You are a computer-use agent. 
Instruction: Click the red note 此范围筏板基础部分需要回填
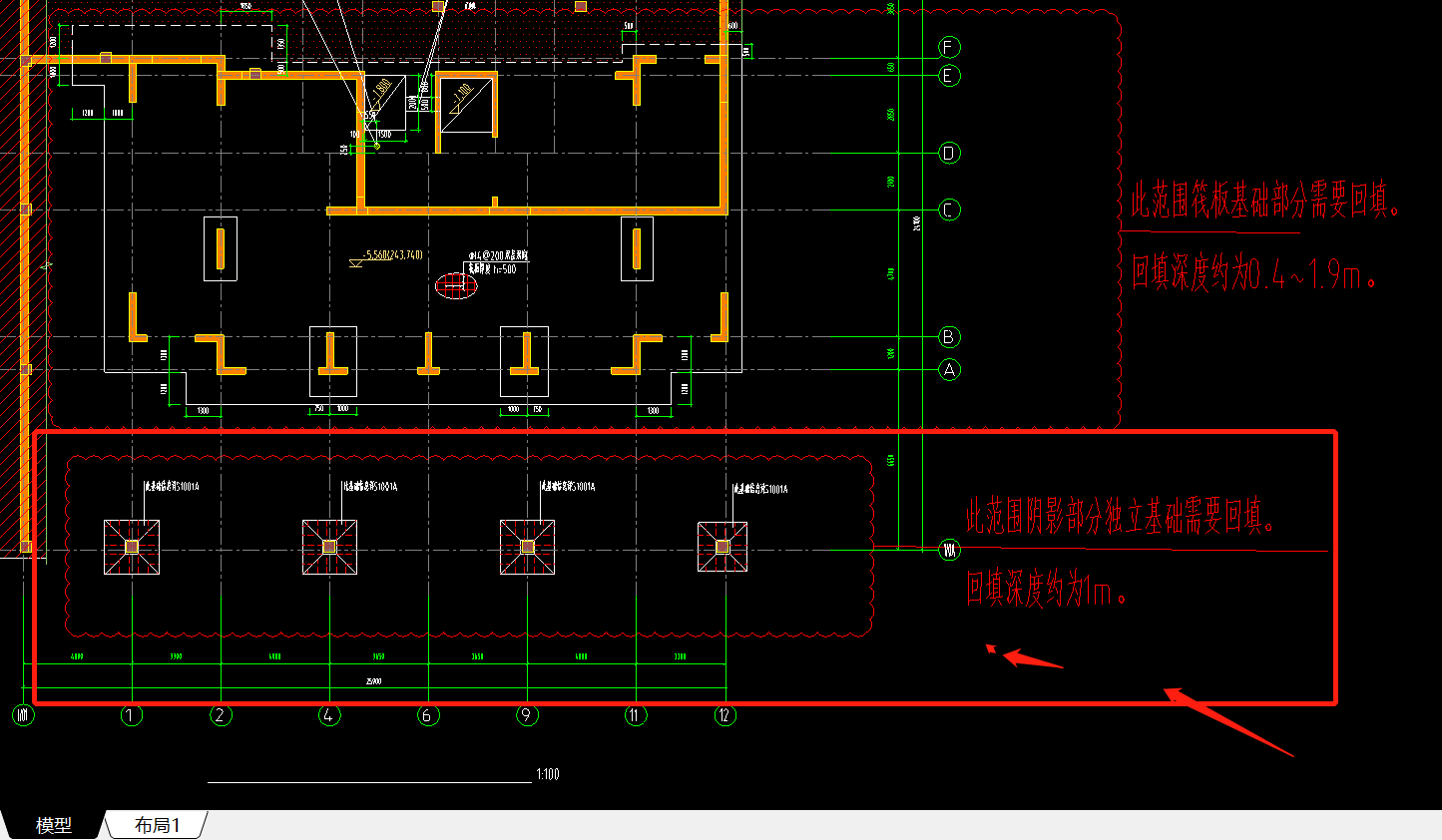tap(1265, 201)
